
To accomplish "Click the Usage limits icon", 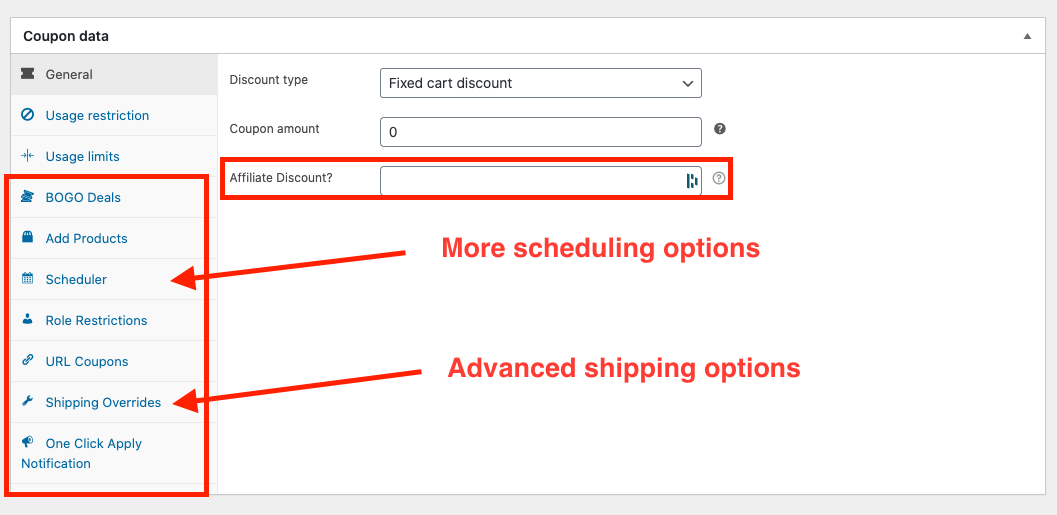I will pyautogui.click(x=28, y=156).
